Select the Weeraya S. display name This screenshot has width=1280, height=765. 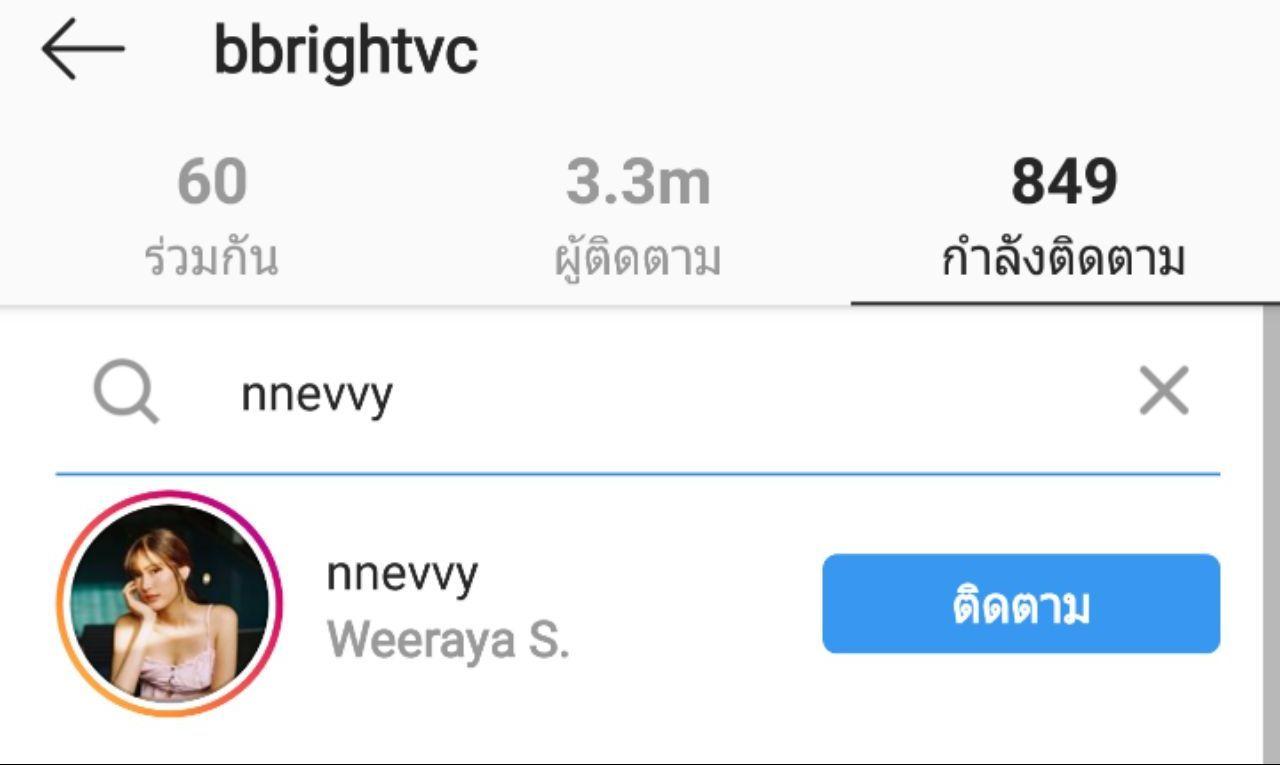(448, 639)
